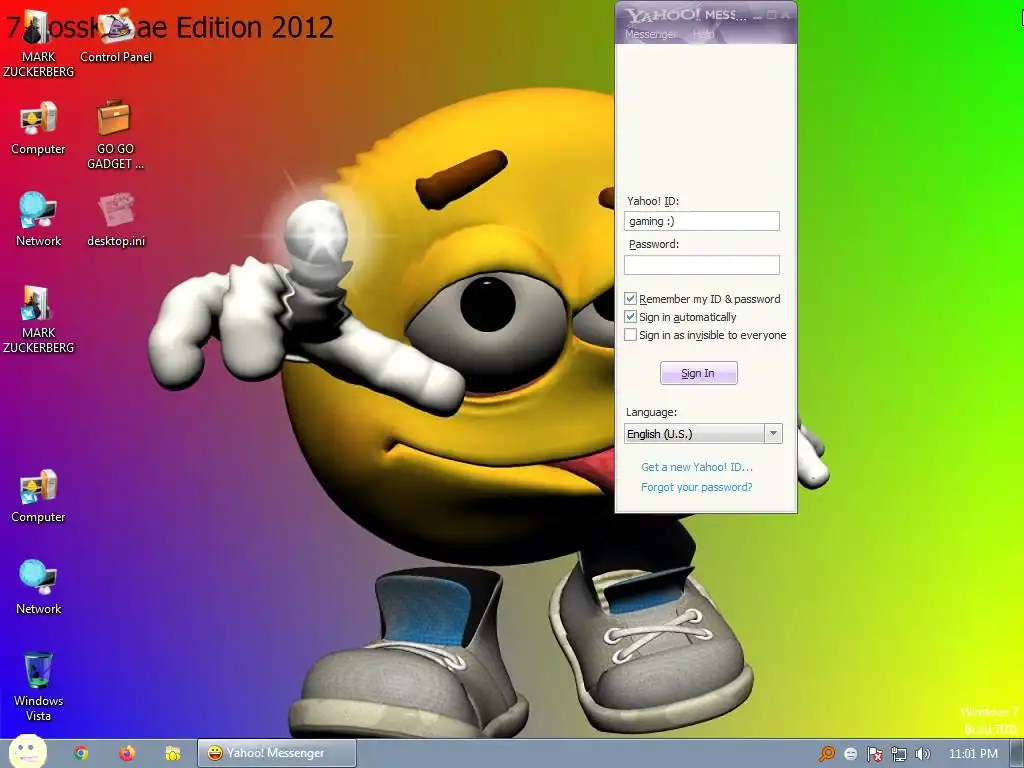The width and height of the screenshot is (1024, 768).
Task: Click the magnifier icon in system tray
Action: point(826,754)
